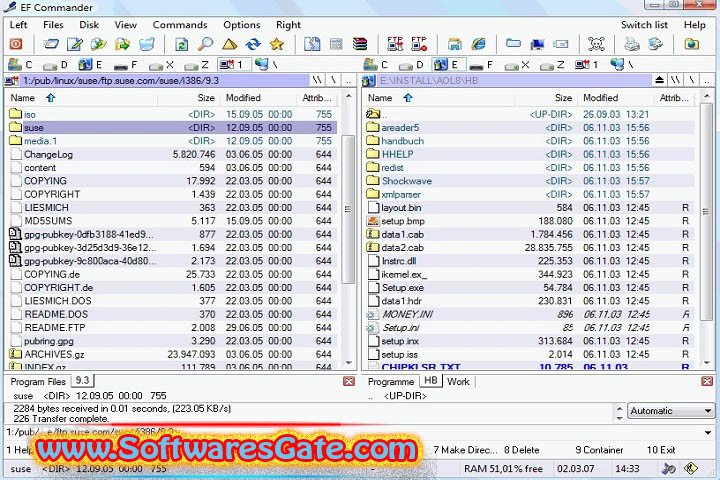The width and height of the screenshot is (720, 480).
Task: Select ARCHIVES.gz in left panel
Action: tap(172, 354)
